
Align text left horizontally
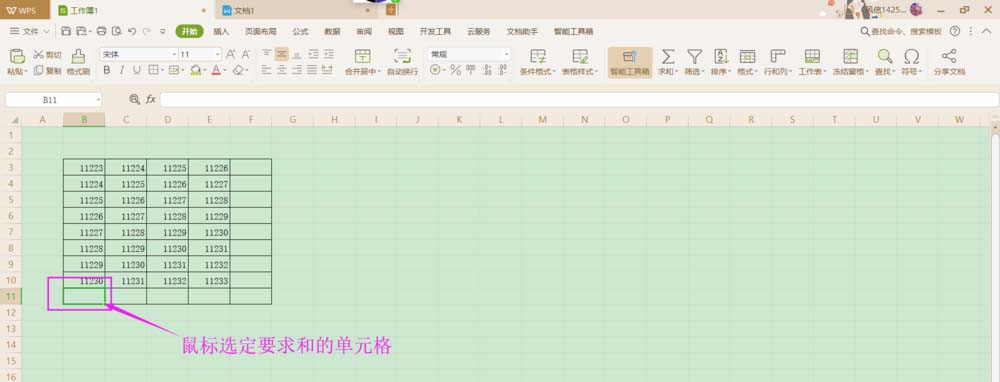[x=267, y=70]
